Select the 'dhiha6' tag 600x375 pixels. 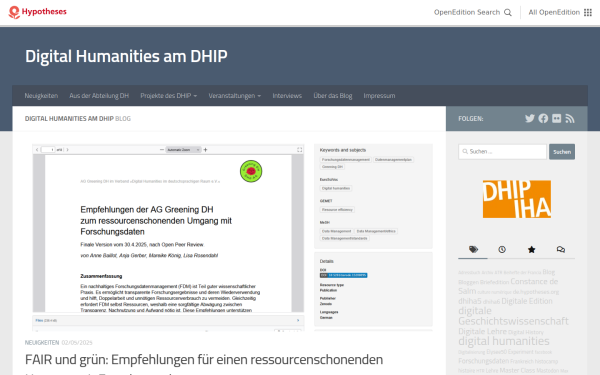[x=491, y=302]
